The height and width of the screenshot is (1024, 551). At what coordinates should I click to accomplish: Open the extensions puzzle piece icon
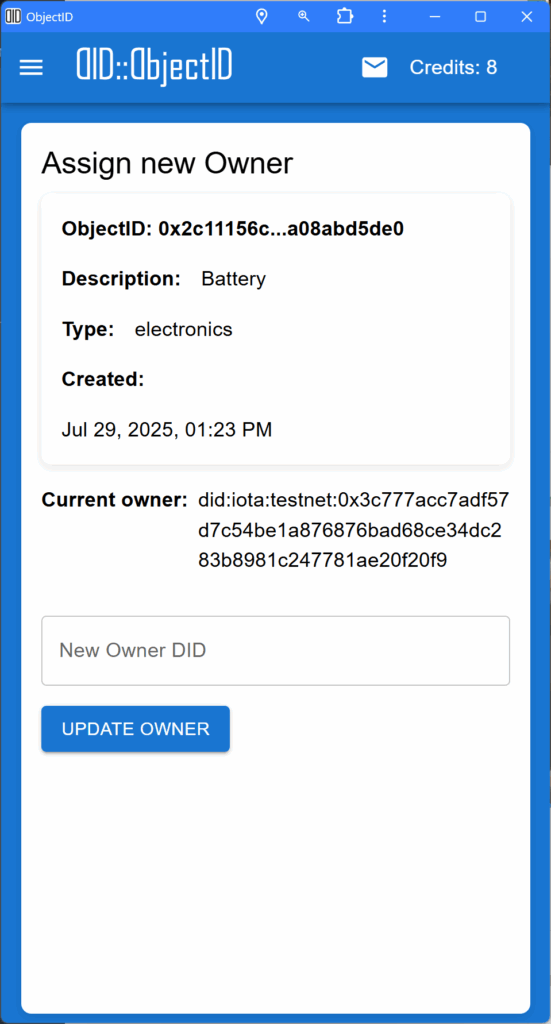[x=345, y=17]
